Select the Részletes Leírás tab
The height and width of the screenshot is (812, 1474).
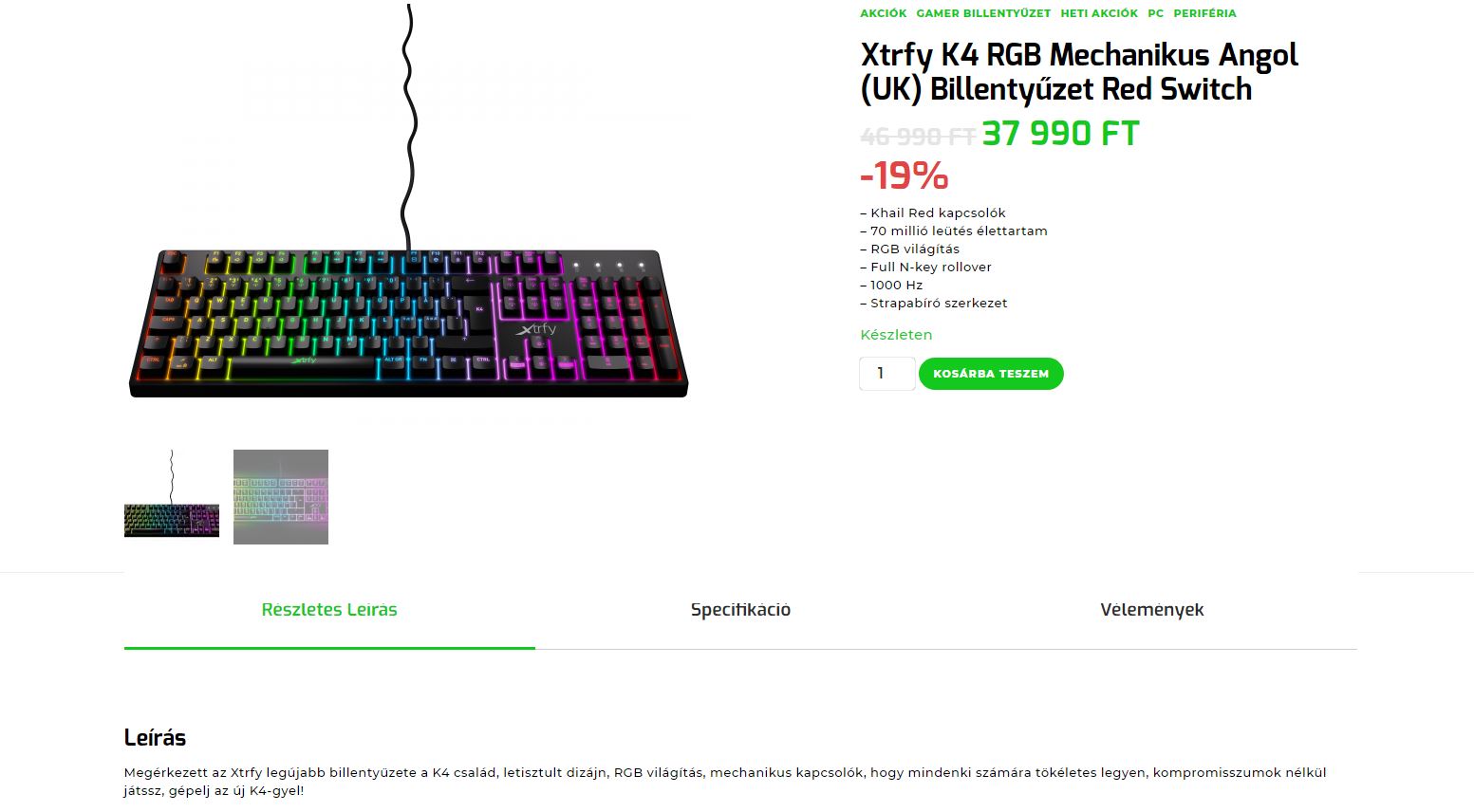(329, 610)
